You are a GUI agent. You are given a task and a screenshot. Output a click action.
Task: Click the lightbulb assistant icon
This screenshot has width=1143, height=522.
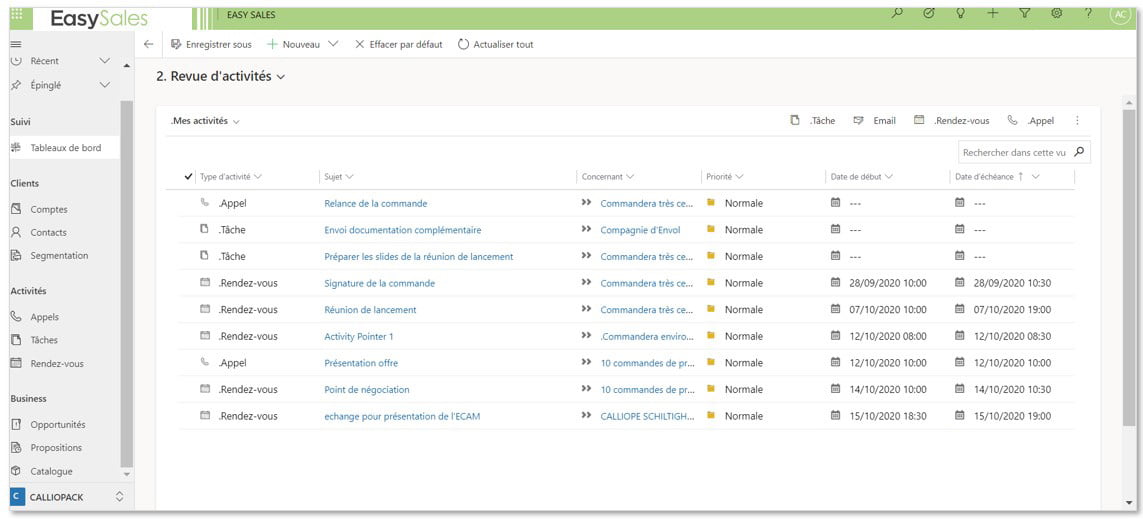click(960, 13)
